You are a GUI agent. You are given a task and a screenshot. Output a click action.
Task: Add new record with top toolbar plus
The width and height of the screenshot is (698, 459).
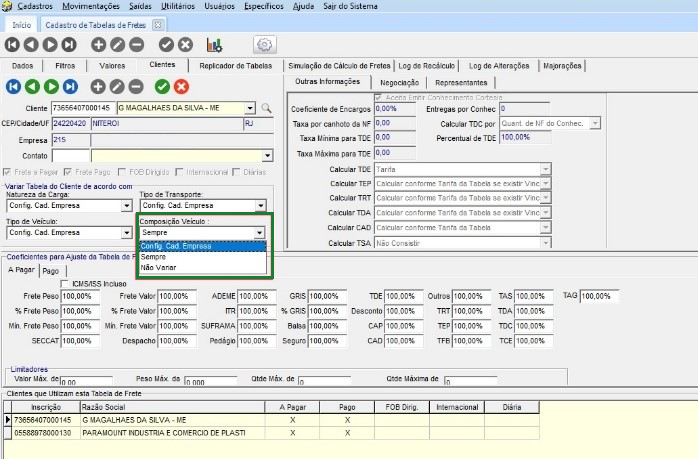tap(100, 44)
